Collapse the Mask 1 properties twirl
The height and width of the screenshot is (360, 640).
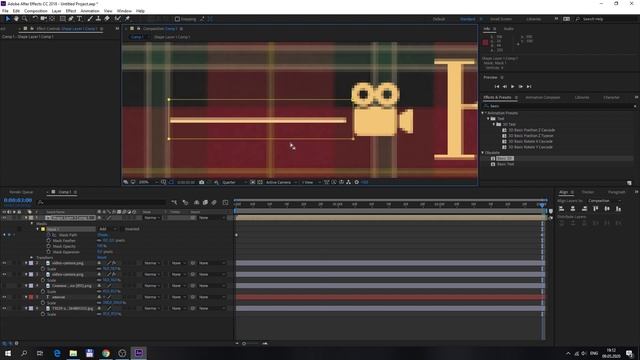38,229
